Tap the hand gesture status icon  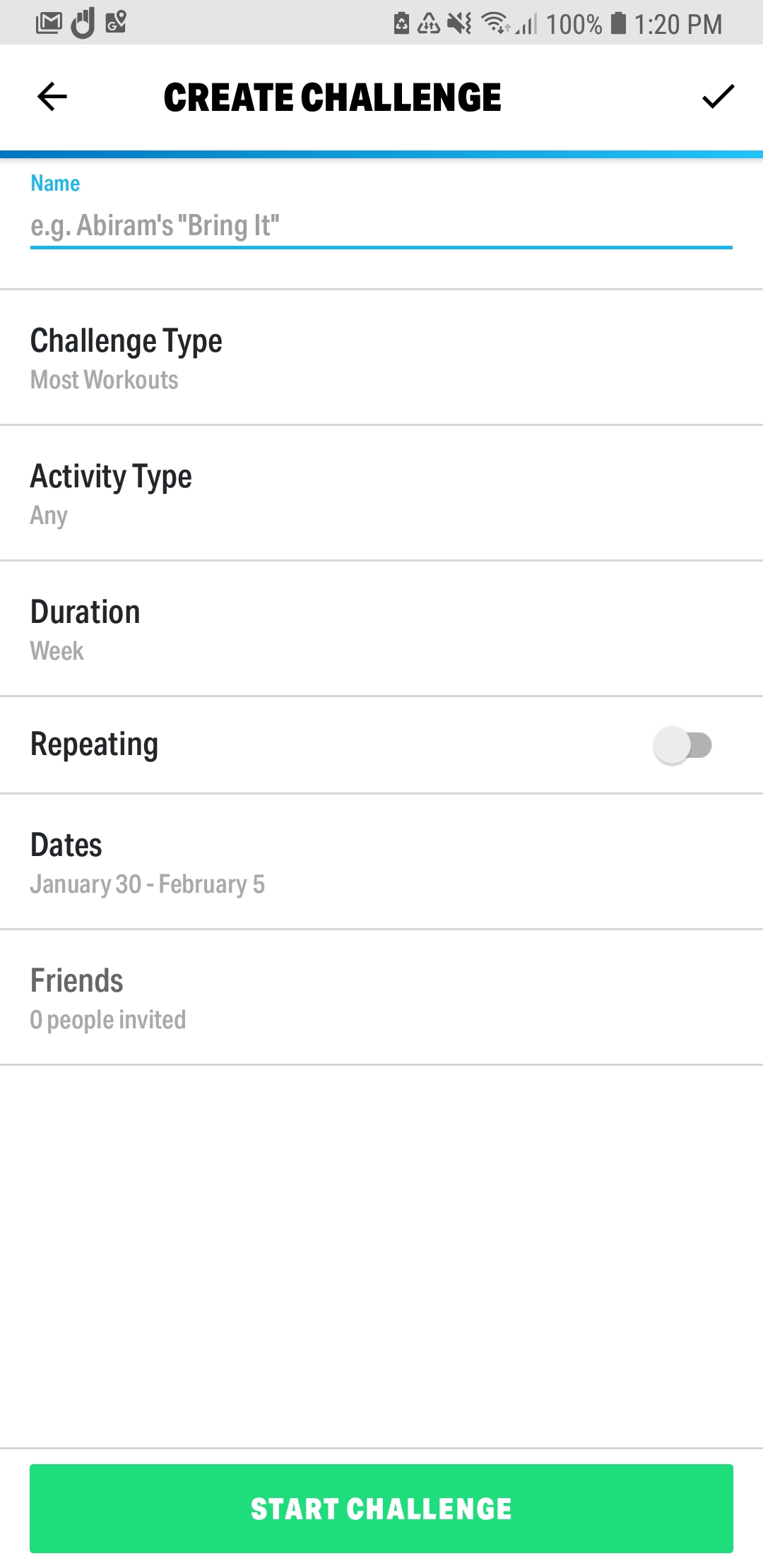click(83, 23)
